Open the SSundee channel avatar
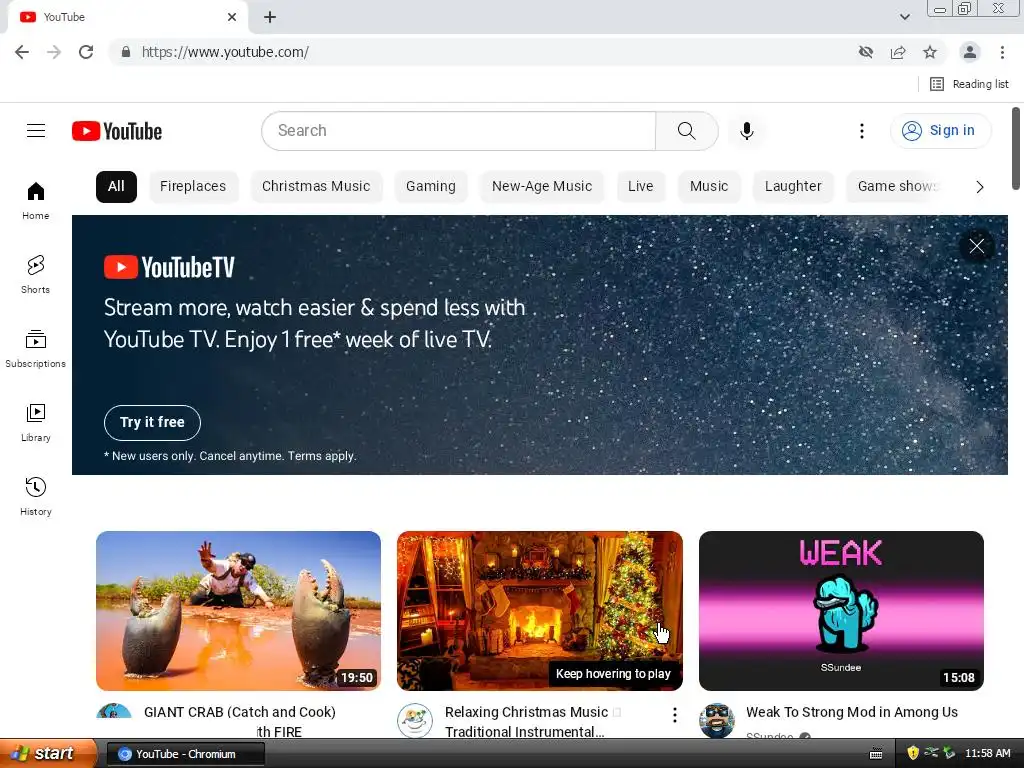The image size is (1024, 768). click(x=716, y=720)
